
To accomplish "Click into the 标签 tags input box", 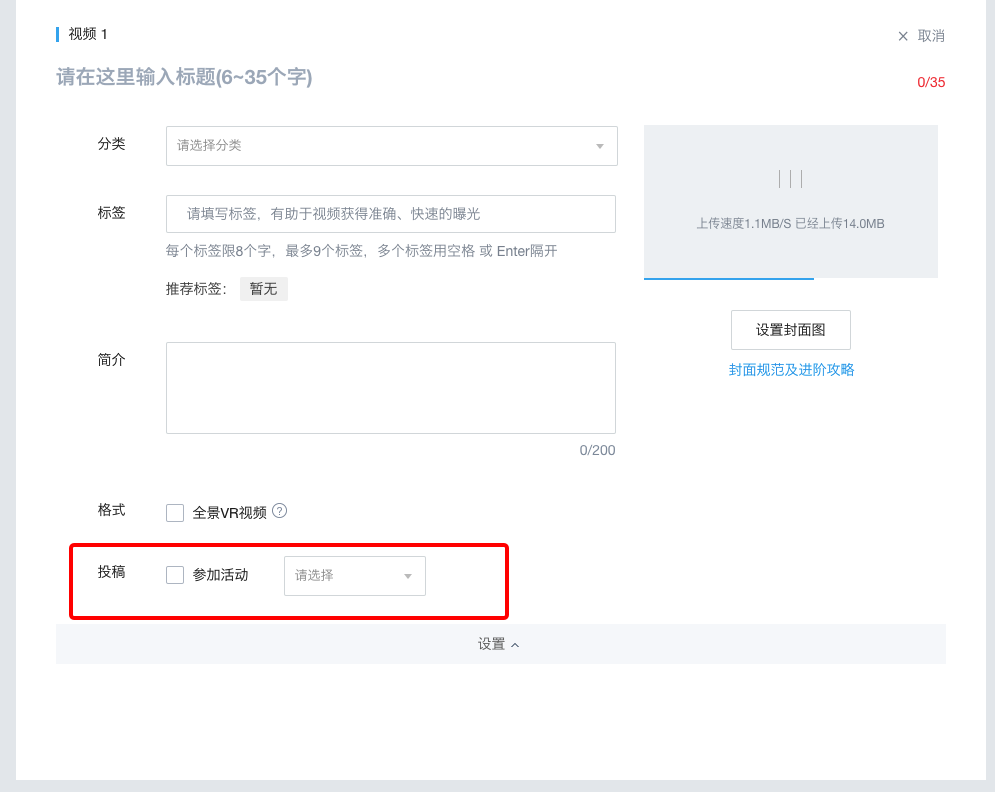I will 390,214.
